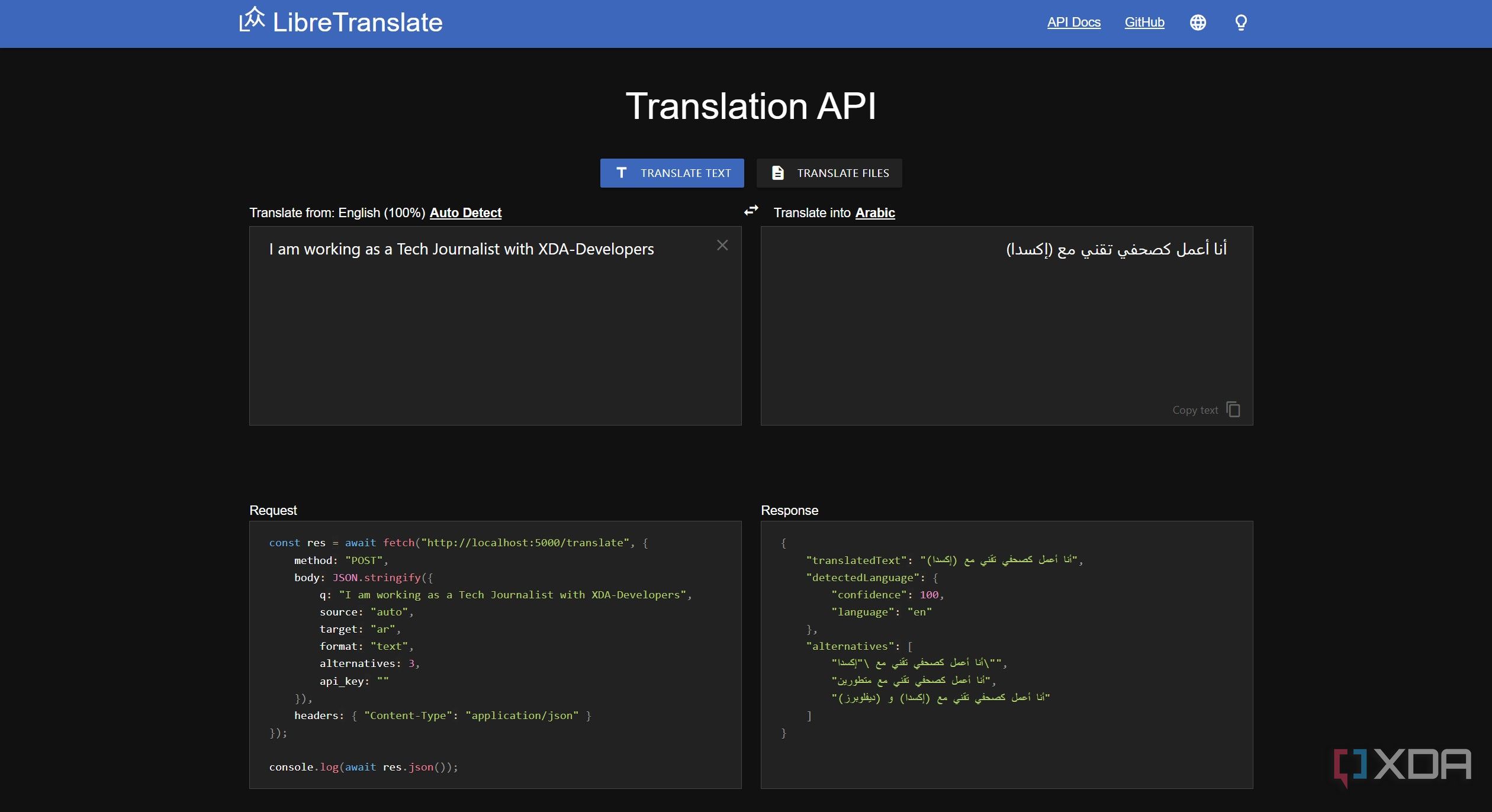Open the API Docs link
1492x812 pixels.
[1073, 22]
